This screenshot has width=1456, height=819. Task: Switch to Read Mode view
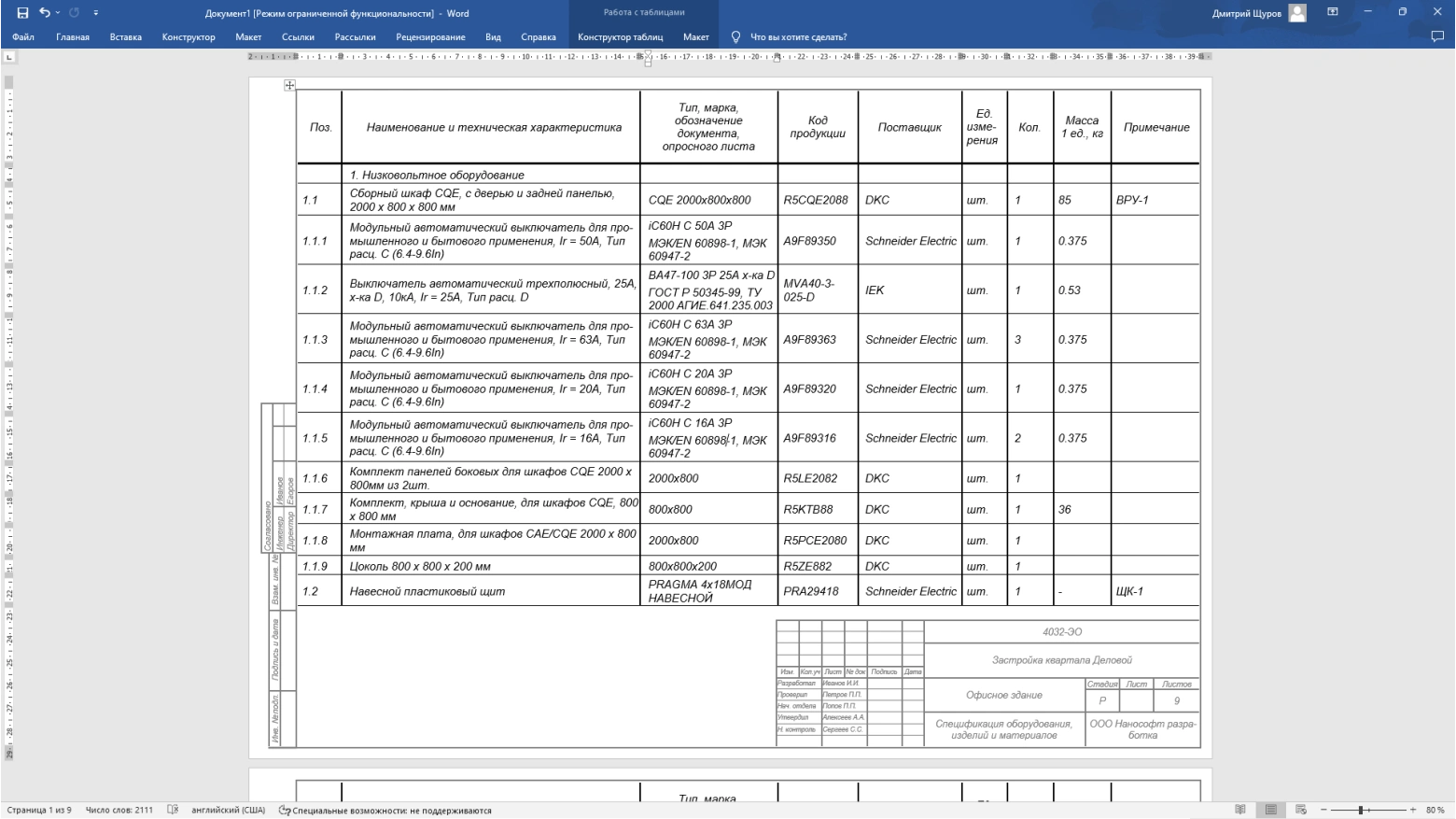click(x=1240, y=810)
